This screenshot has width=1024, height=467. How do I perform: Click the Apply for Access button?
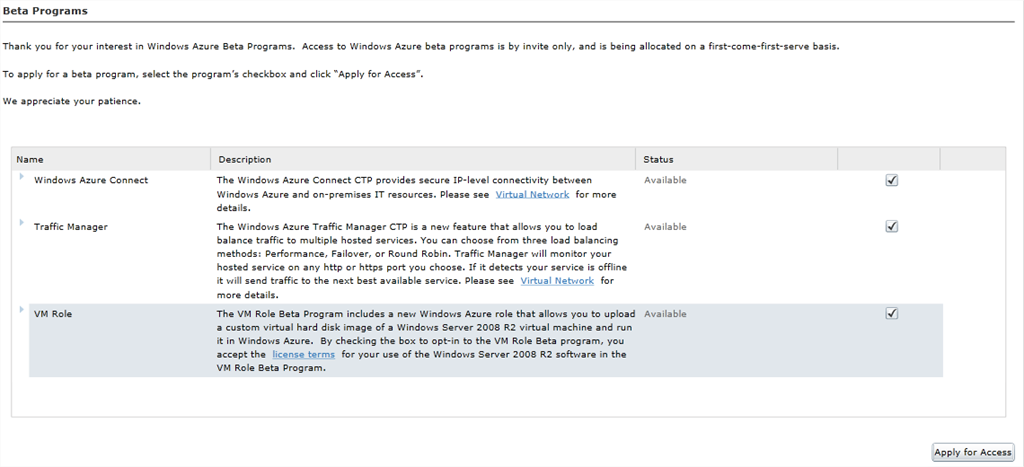[972, 452]
